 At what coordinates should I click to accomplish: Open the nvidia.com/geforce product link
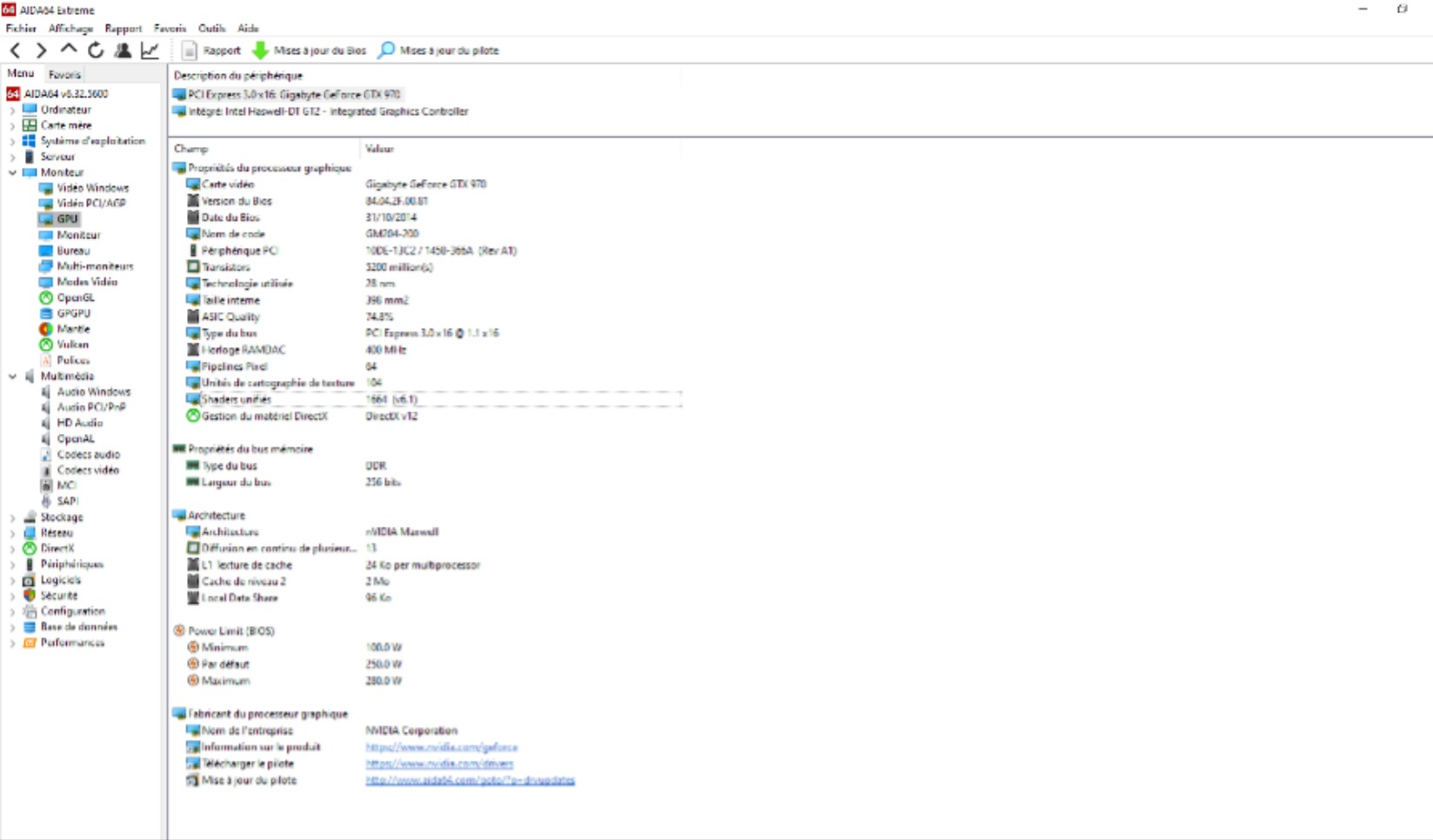tap(442, 748)
